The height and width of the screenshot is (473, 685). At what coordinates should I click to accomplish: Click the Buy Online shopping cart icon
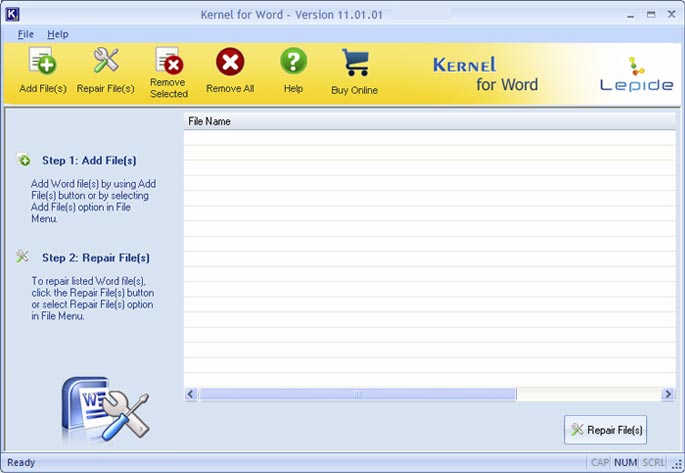pos(354,63)
